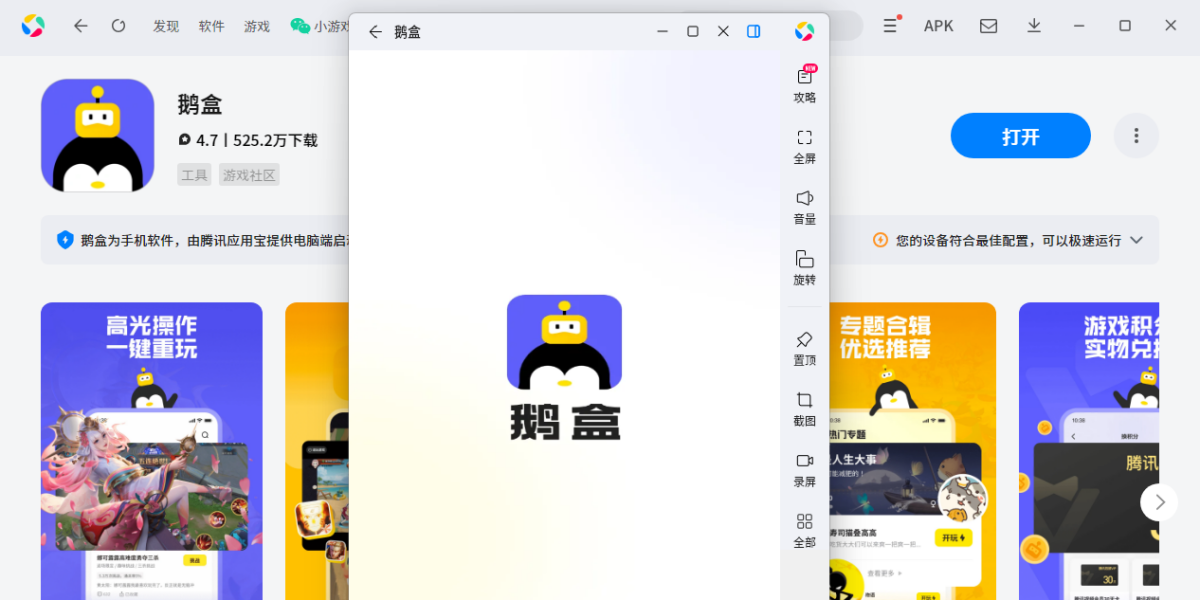Viewport: 1200px width, 600px height.
Task: Take a screenshot with 截图 icon
Action: pyautogui.click(x=804, y=402)
